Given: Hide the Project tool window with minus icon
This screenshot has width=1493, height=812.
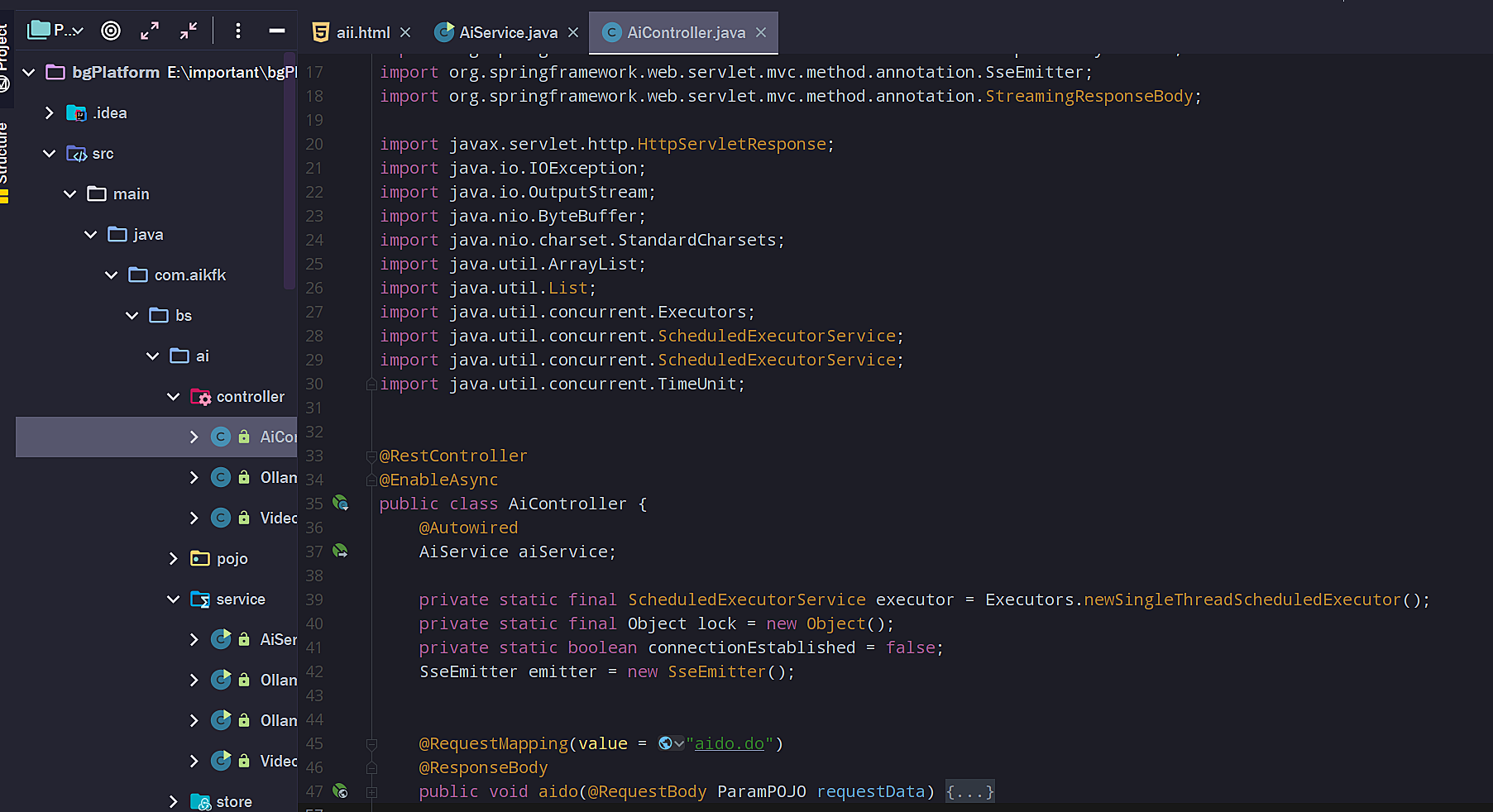Looking at the screenshot, I should (x=277, y=31).
